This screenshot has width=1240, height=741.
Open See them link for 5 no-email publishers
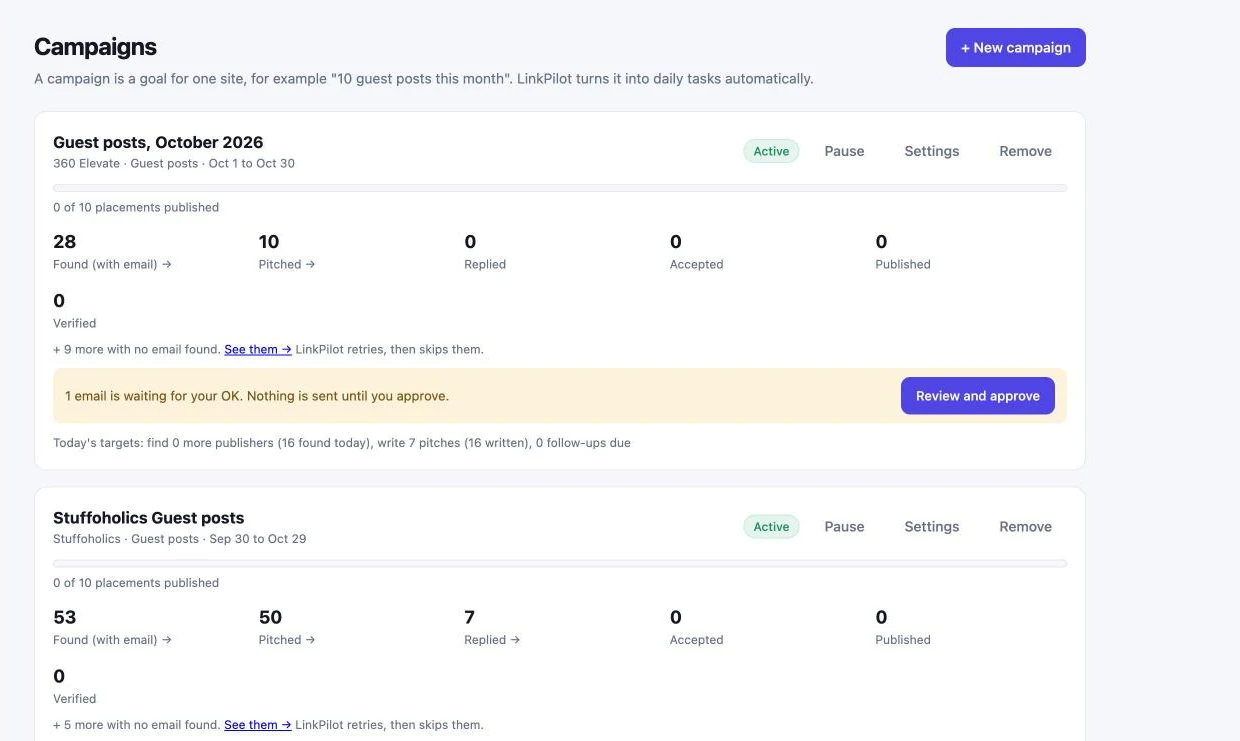click(x=258, y=725)
